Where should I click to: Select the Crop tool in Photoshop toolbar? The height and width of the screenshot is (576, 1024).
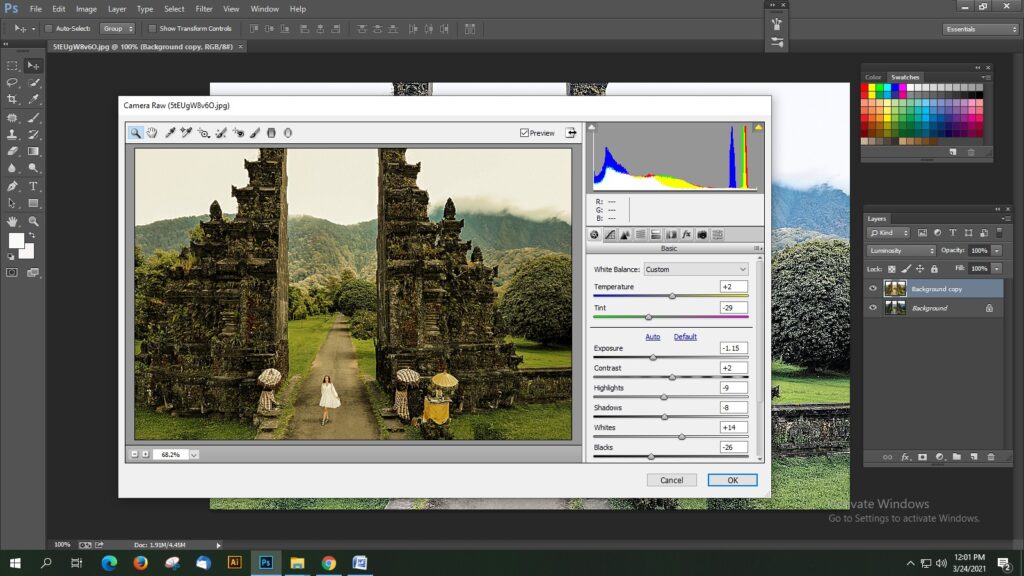click(x=12, y=99)
